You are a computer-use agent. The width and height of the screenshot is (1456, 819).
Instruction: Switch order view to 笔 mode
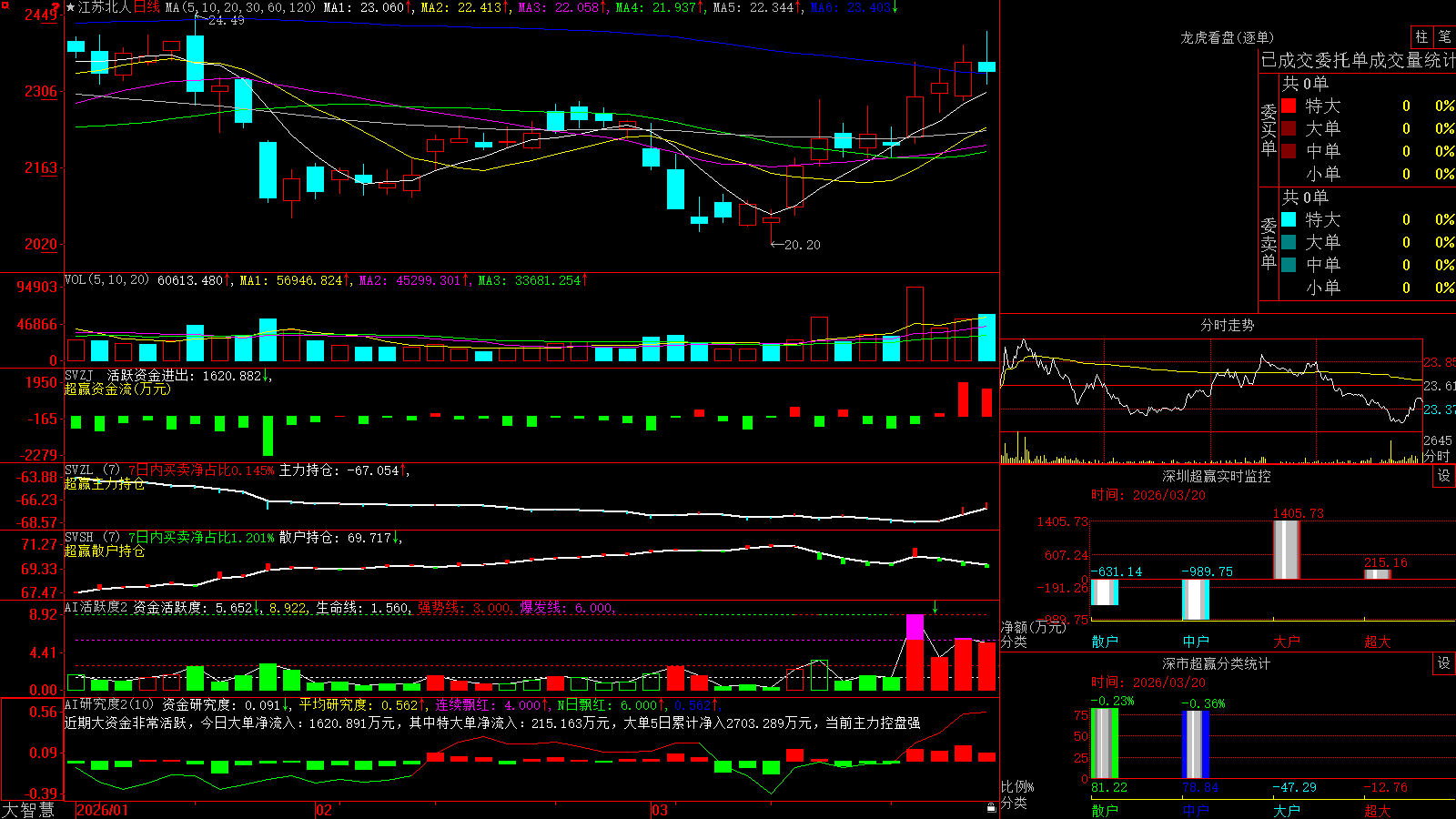coord(1444,37)
